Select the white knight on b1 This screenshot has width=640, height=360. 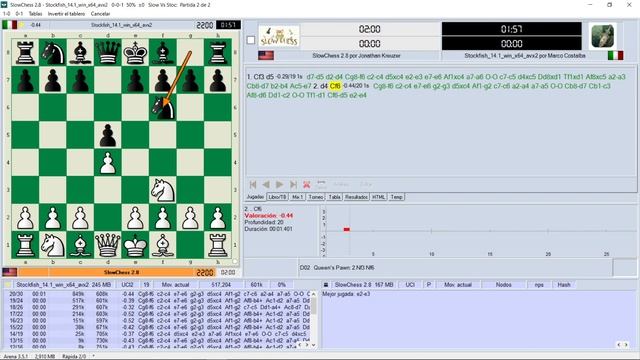coord(53,245)
